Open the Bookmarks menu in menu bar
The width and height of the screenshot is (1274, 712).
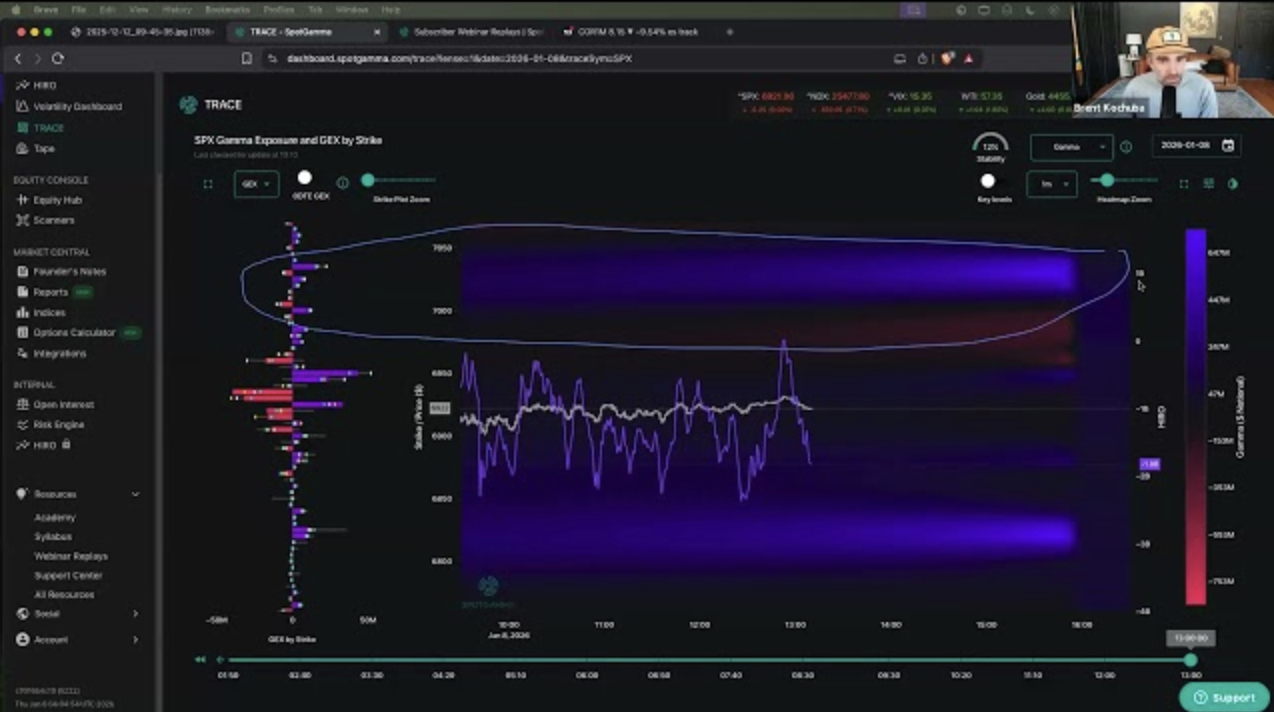pos(227,9)
